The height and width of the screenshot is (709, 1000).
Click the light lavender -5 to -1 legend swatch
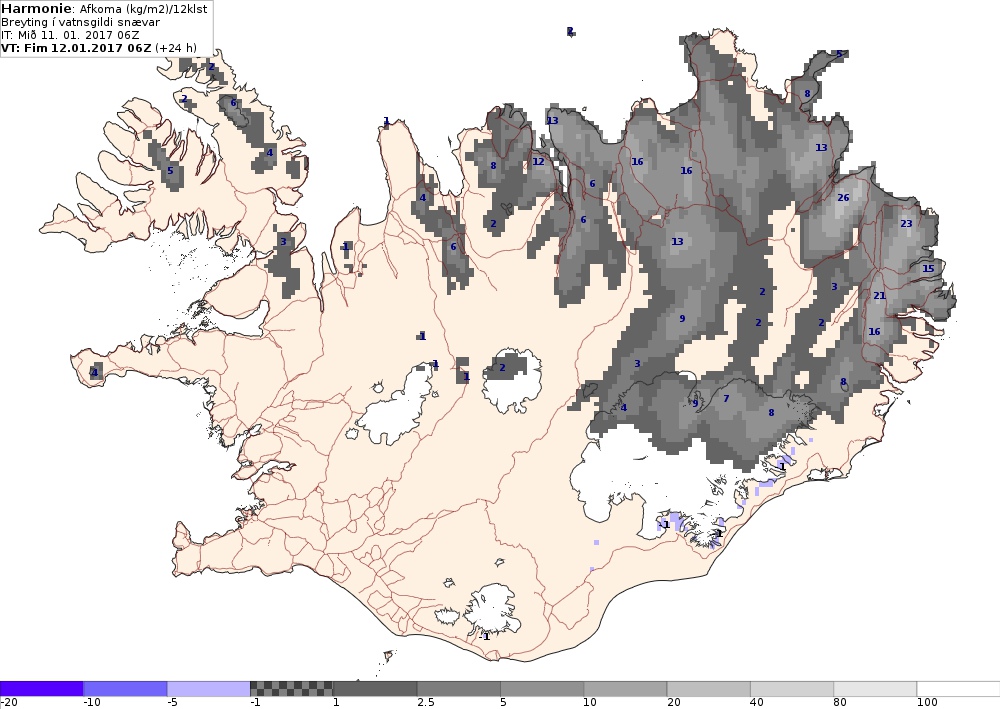[x=209, y=689]
